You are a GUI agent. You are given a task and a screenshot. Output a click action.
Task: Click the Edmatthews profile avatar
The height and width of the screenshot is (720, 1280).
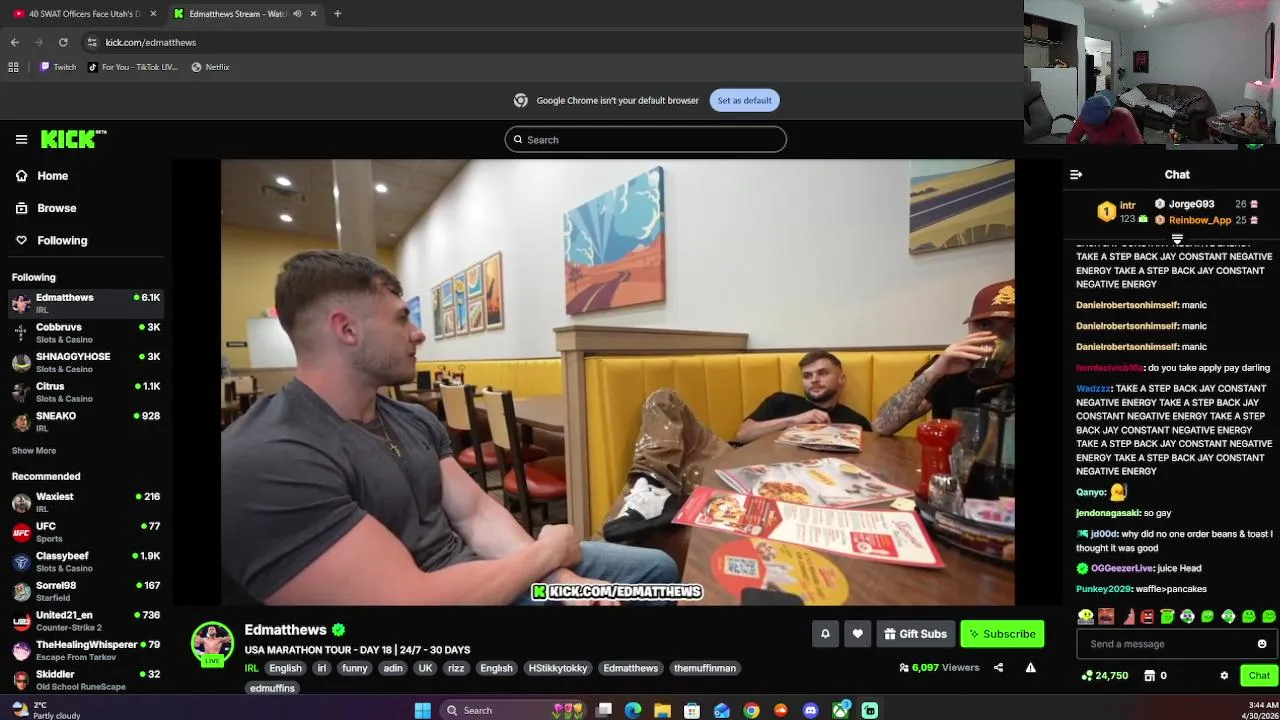coord(212,643)
